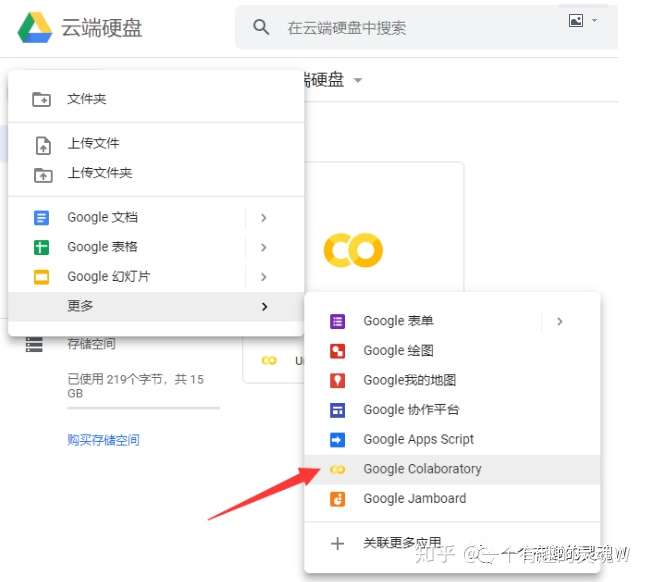Screen dimensions: 647x582
Task: Expand Google 文档 submenu arrow
Action: 264,218
